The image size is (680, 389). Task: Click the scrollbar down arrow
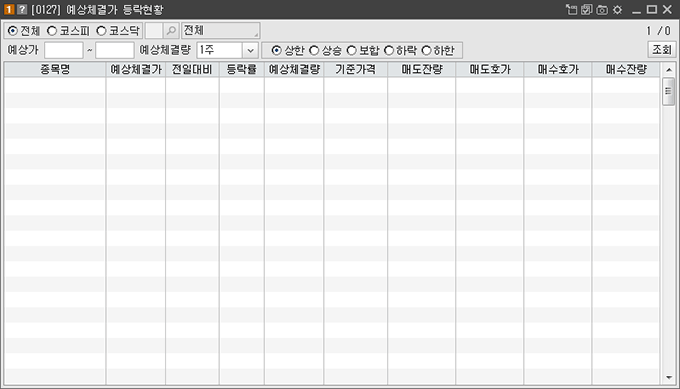click(x=669, y=378)
